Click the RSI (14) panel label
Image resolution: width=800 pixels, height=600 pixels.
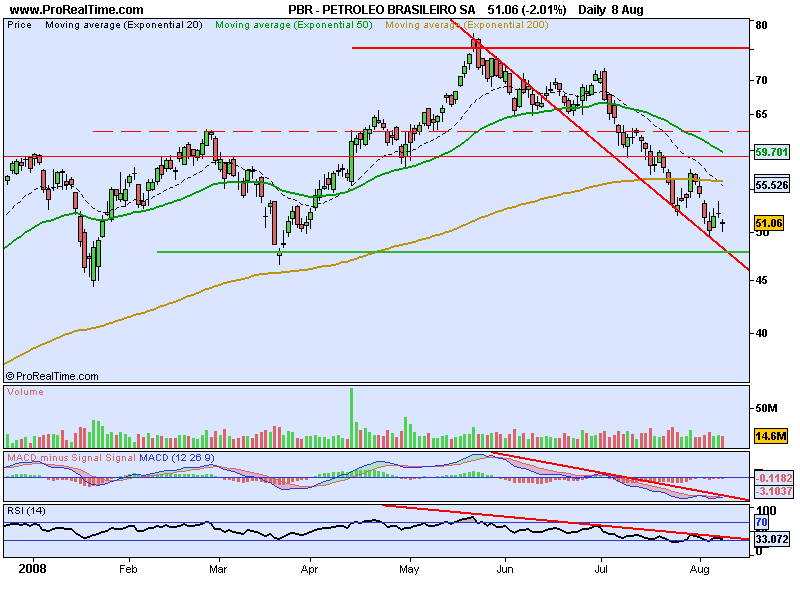[x=26, y=511]
